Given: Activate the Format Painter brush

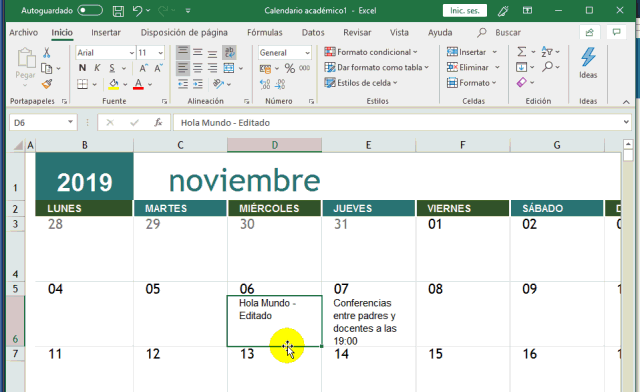Looking at the screenshot, I should pyautogui.click(x=47, y=84).
